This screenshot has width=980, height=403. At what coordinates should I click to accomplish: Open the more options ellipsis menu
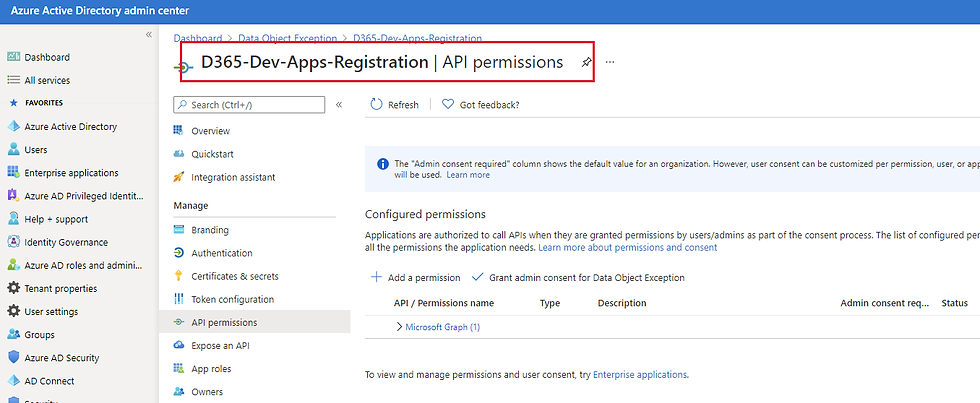click(610, 62)
